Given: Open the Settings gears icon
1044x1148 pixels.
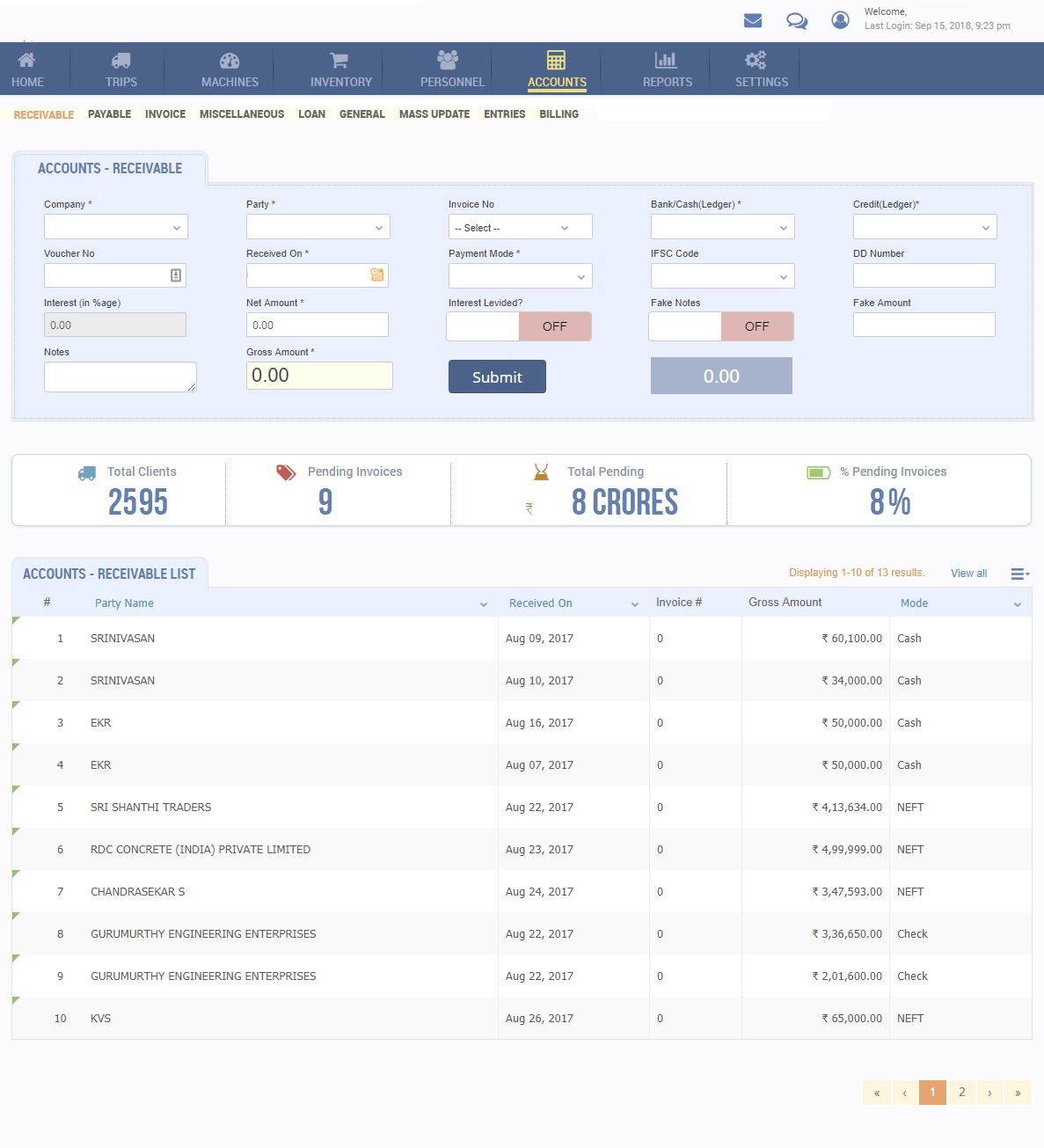Looking at the screenshot, I should point(756,58).
